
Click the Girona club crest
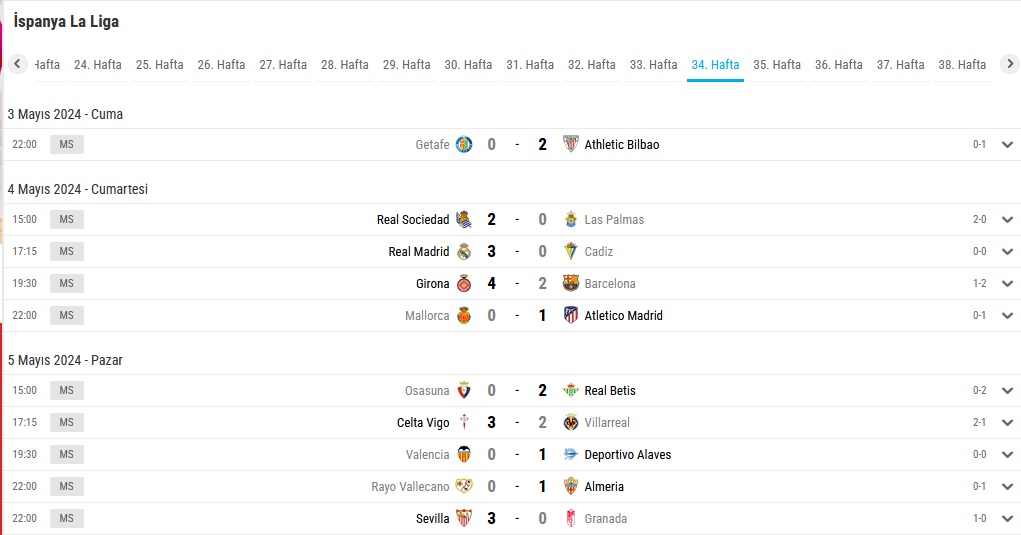(x=464, y=283)
